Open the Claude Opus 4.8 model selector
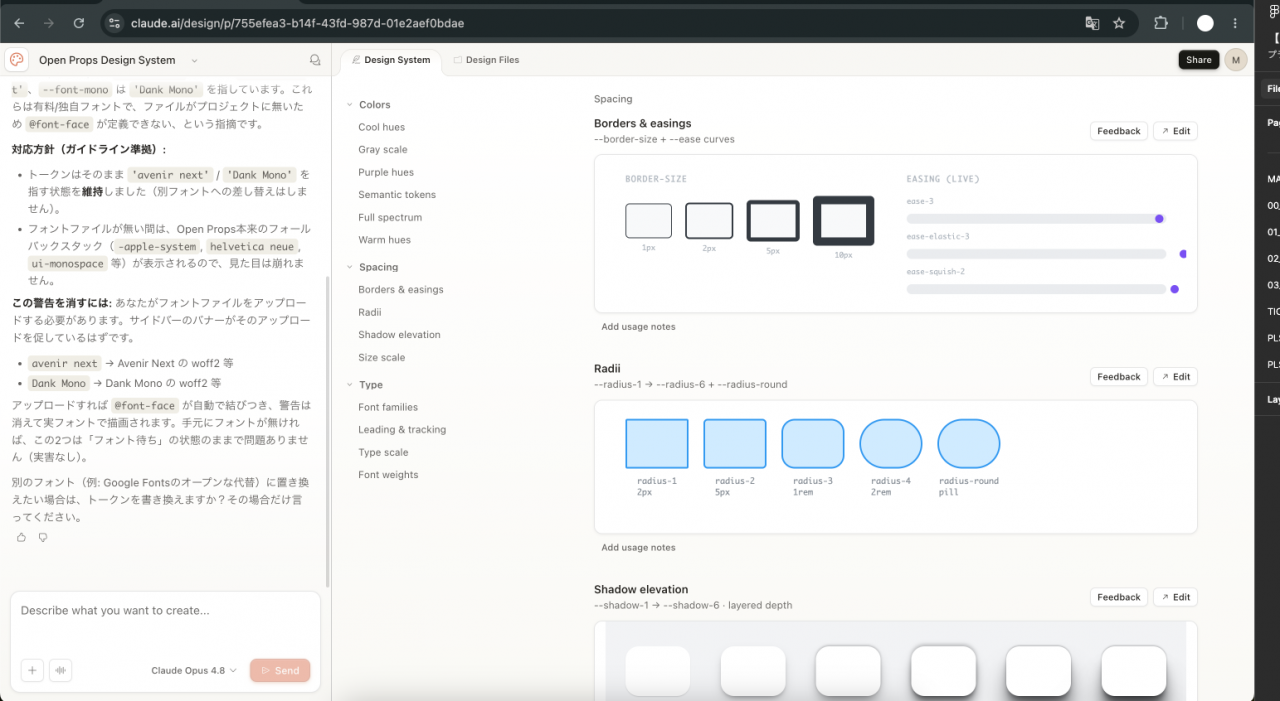Viewport: 1280px width, 701px height. tap(194, 670)
